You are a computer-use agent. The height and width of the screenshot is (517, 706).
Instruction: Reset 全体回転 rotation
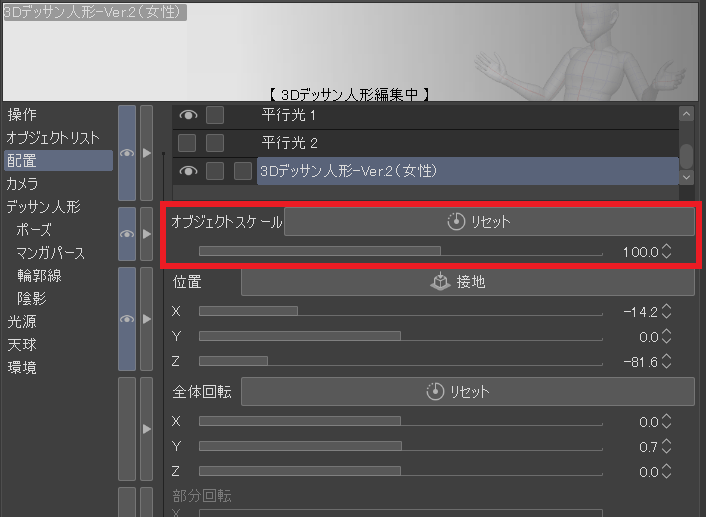(468, 392)
